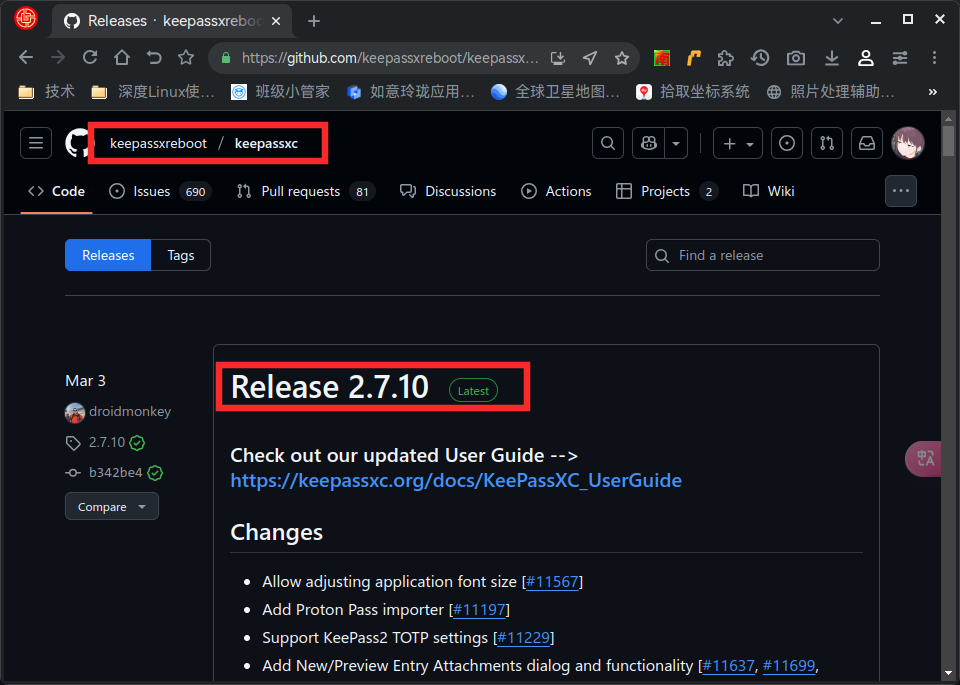960x685 pixels.
Task: Expand the repository nav overflow menu
Action: (901, 191)
